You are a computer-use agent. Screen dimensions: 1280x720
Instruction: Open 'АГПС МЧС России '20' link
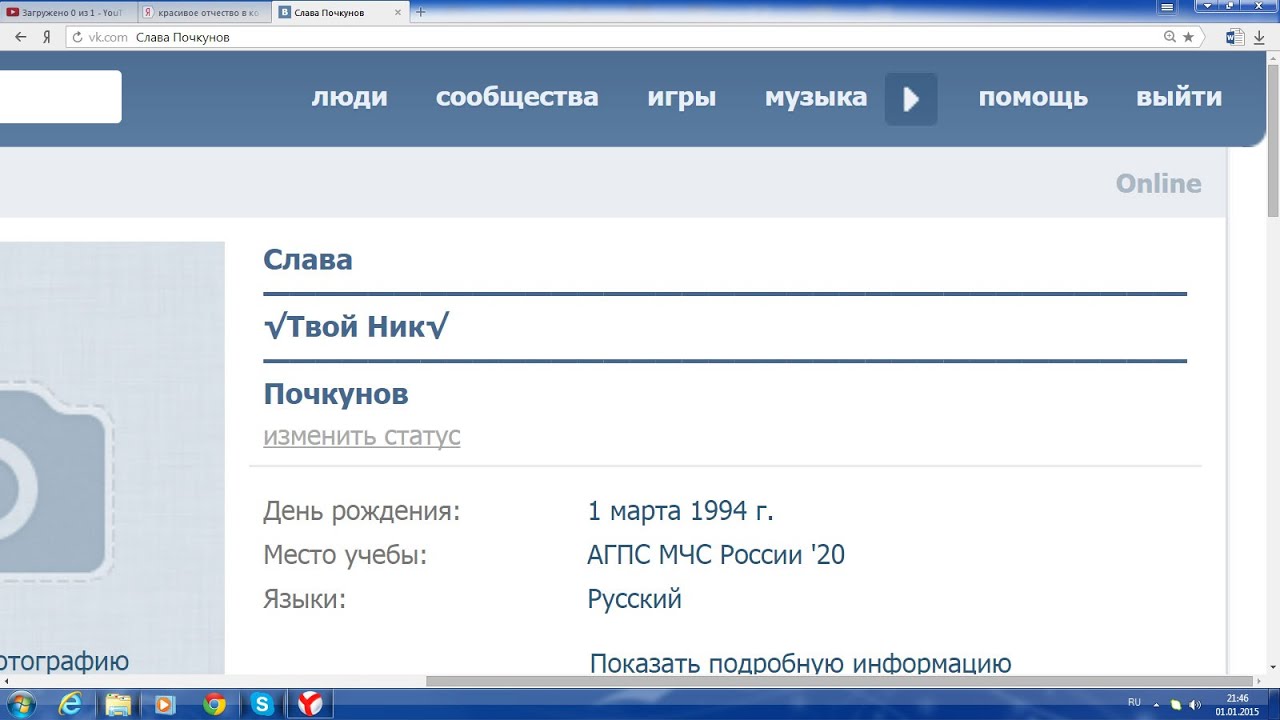pyautogui.click(x=716, y=554)
